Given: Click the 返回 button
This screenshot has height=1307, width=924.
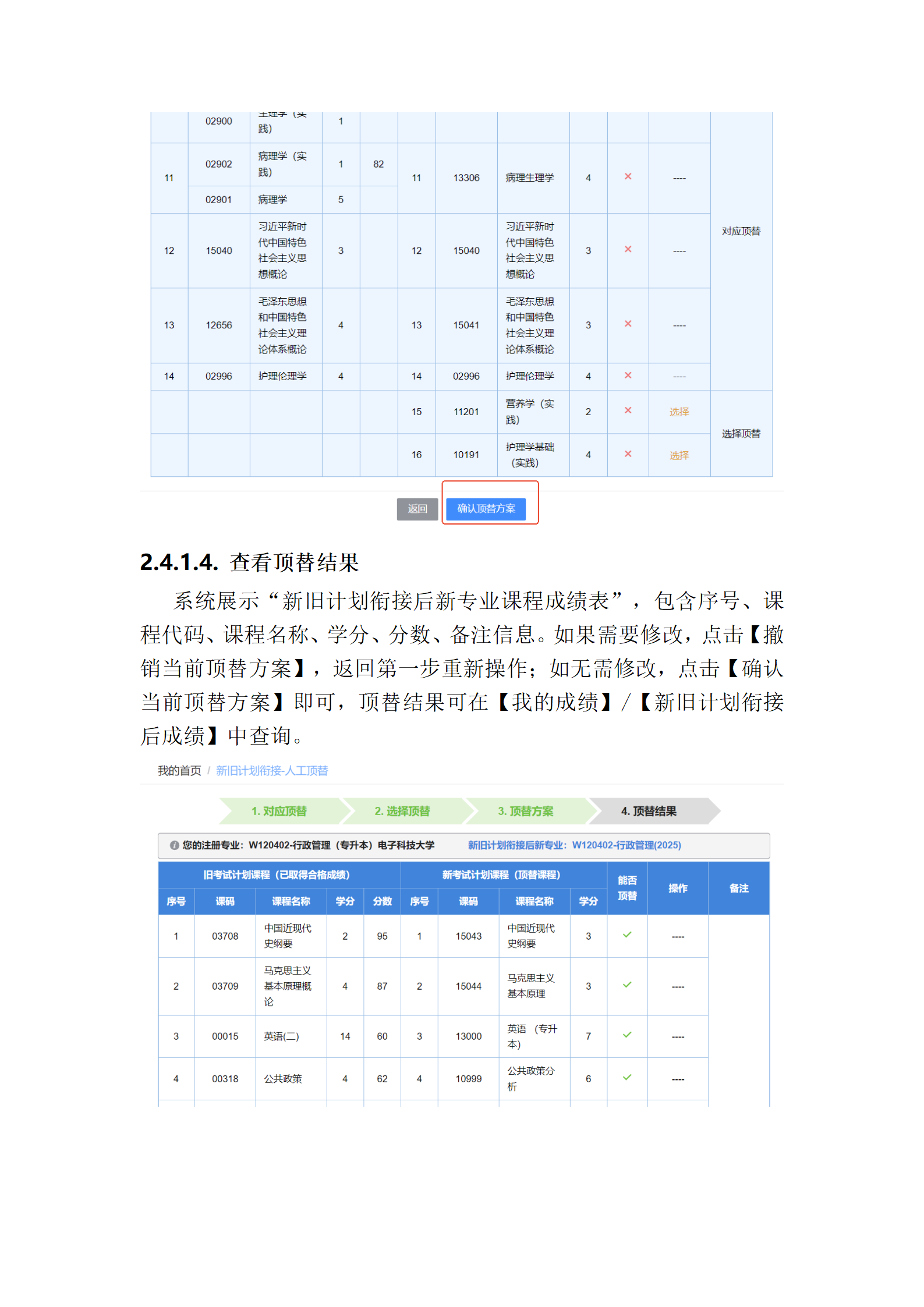Looking at the screenshot, I should click(x=417, y=509).
